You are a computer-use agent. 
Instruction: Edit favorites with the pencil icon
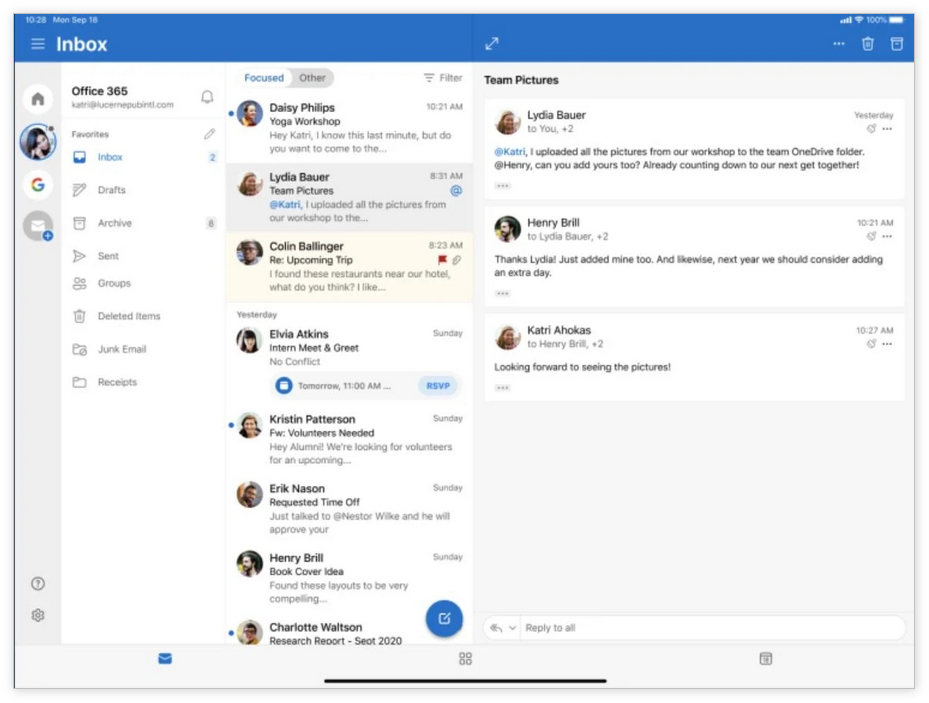[x=209, y=134]
